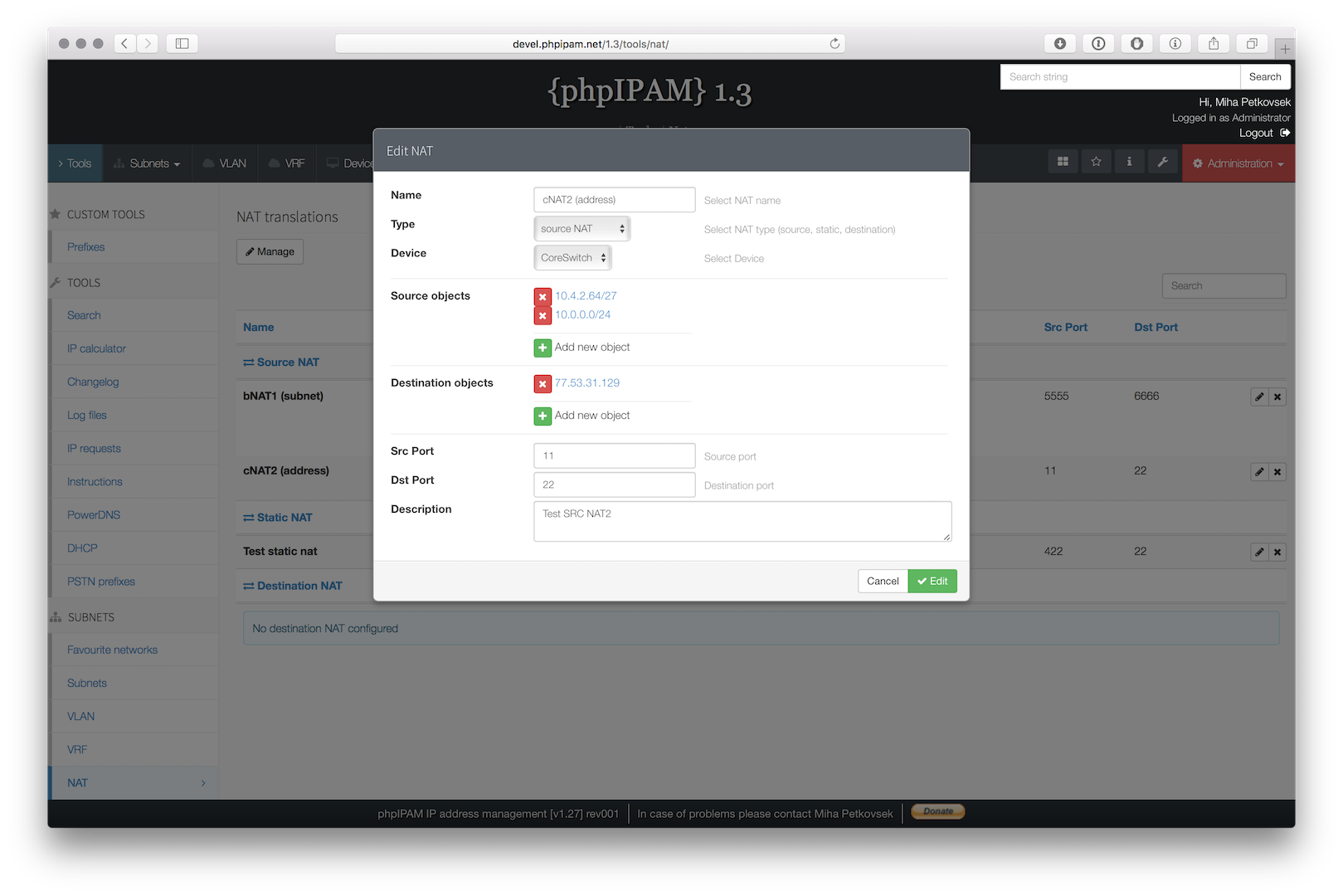Add new object under Destination objects
This screenshot has height=896, width=1343.
(543, 416)
